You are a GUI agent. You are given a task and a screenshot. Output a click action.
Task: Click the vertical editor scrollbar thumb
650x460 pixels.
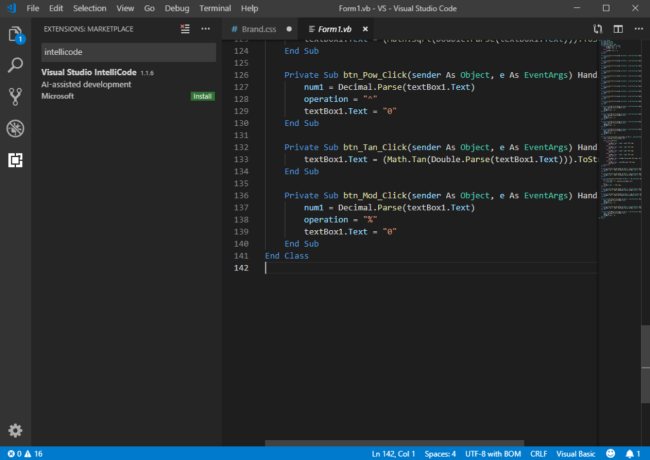click(645, 364)
